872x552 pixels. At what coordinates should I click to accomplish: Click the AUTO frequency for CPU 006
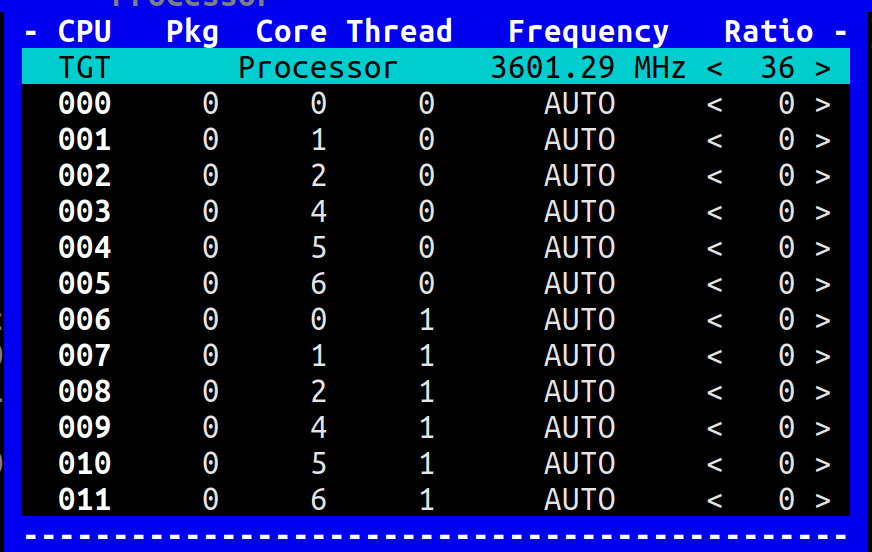click(x=579, y=320)
